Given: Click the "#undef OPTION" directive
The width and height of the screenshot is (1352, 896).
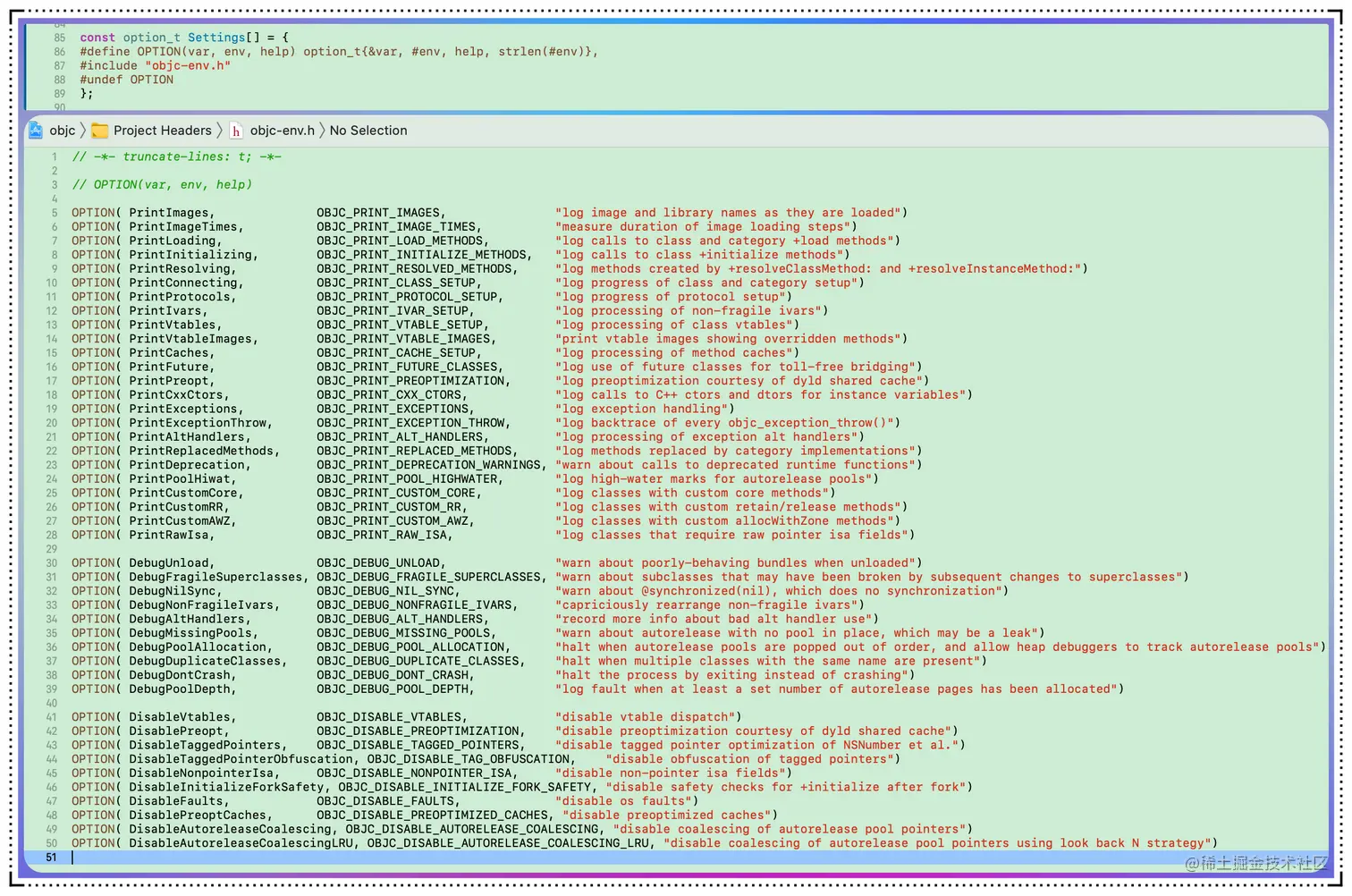Looking at the screenshot, I should [x=127, y=80].
